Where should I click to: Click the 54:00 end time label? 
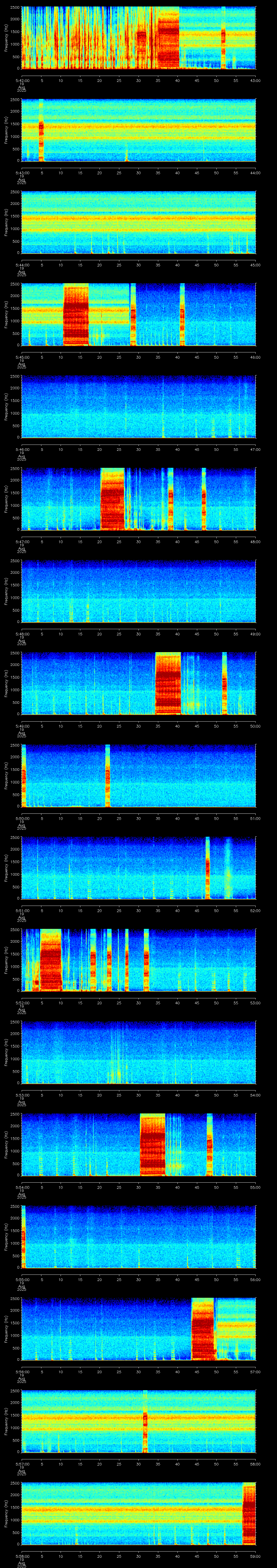pyautogui.click(x=255, y=1095)
